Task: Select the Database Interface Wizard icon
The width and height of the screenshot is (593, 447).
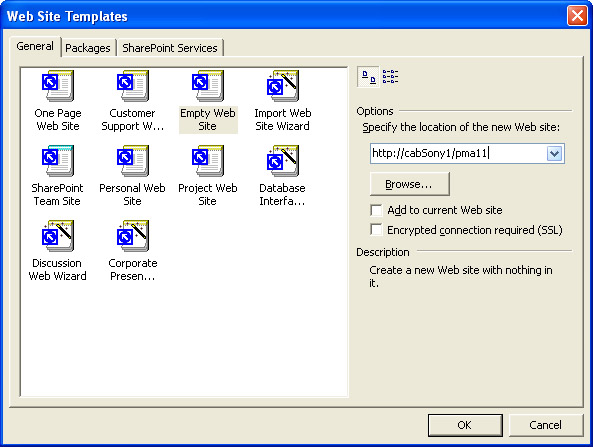Action: pyautogui.click(x=283, y=161)
